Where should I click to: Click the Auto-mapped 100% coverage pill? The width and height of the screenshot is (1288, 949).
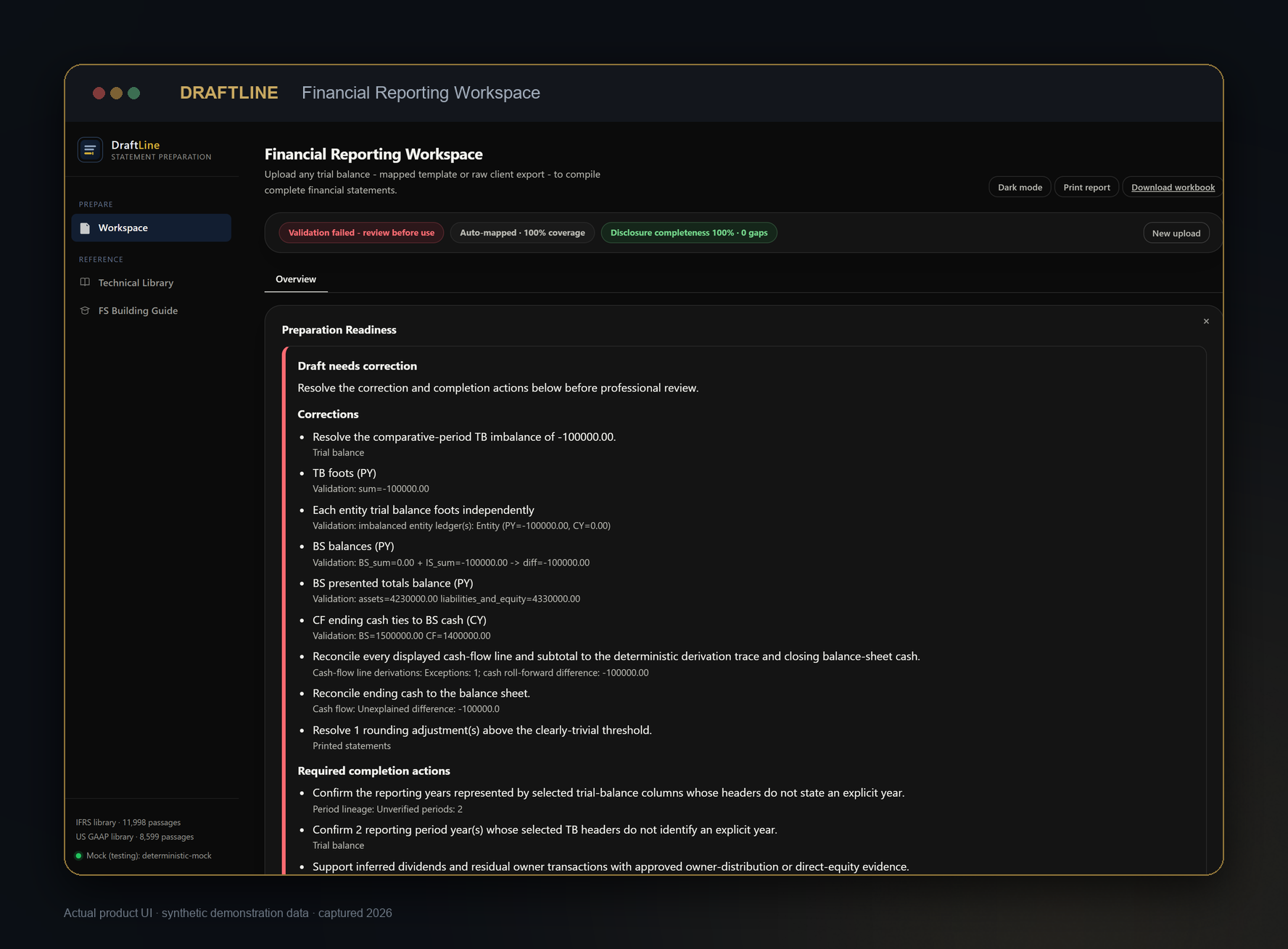(522, 233)
